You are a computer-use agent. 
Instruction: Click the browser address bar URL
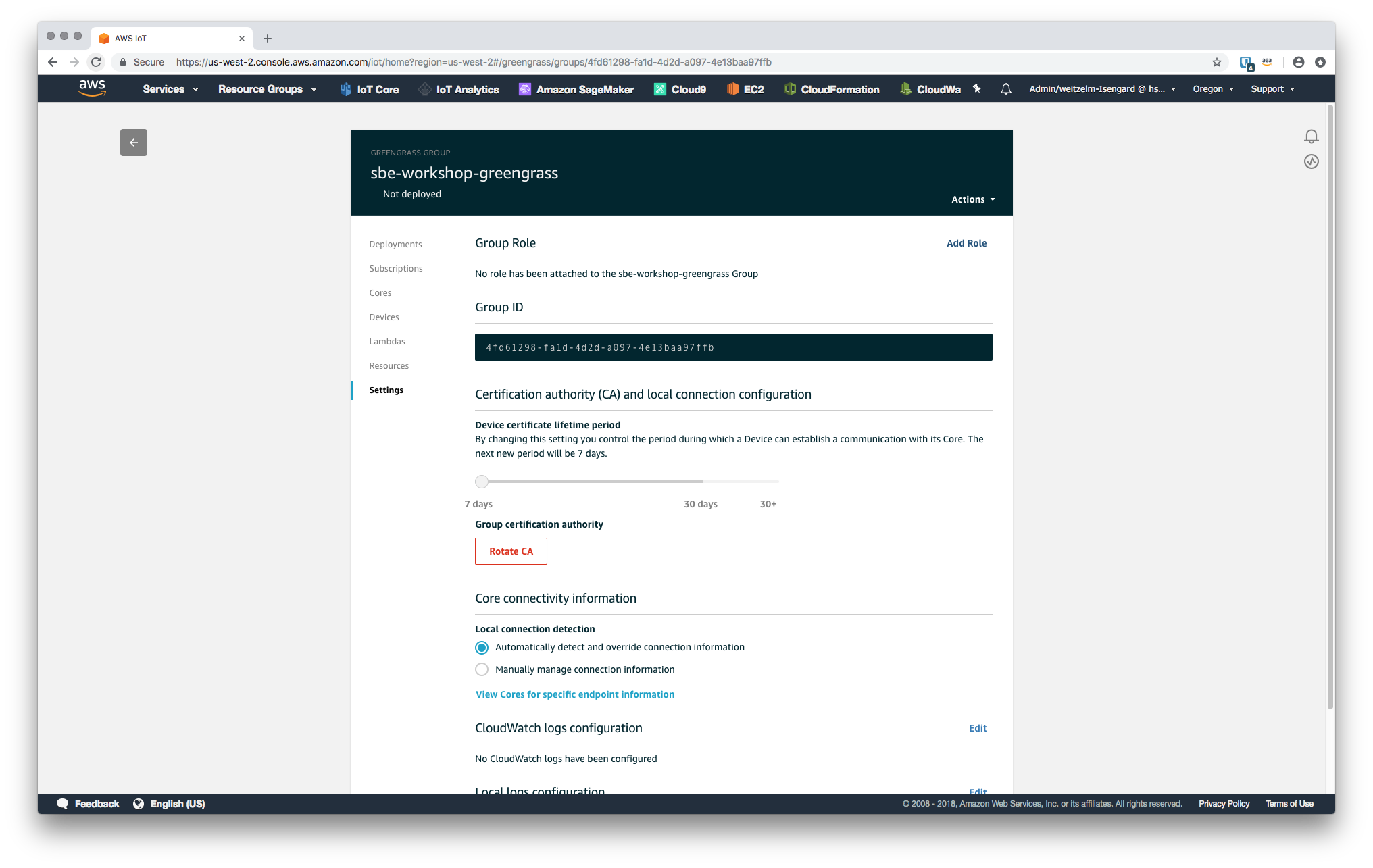tap(474, 62)
